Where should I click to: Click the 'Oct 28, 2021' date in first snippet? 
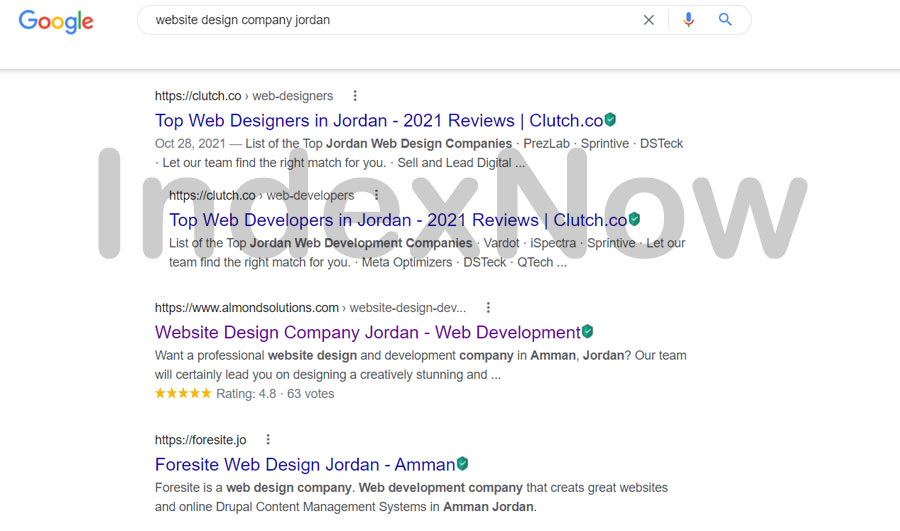click(190, 144)
